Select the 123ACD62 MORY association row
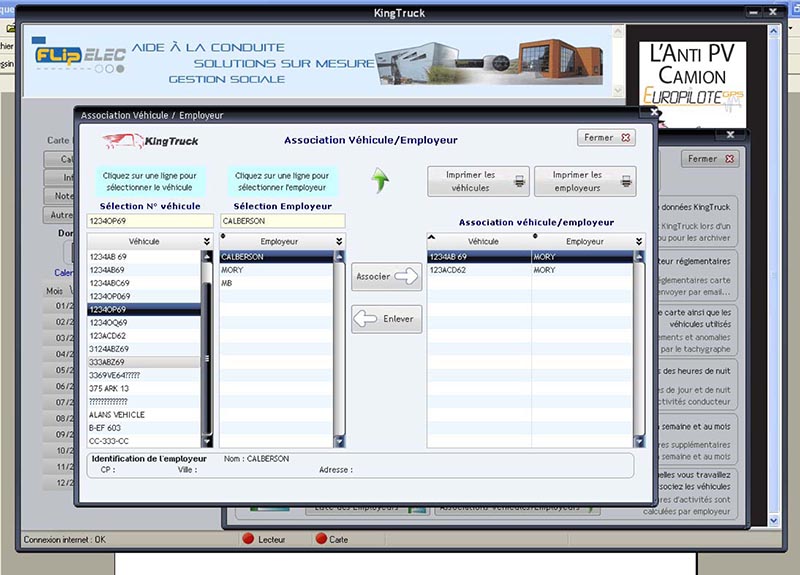 pos(530,270)
